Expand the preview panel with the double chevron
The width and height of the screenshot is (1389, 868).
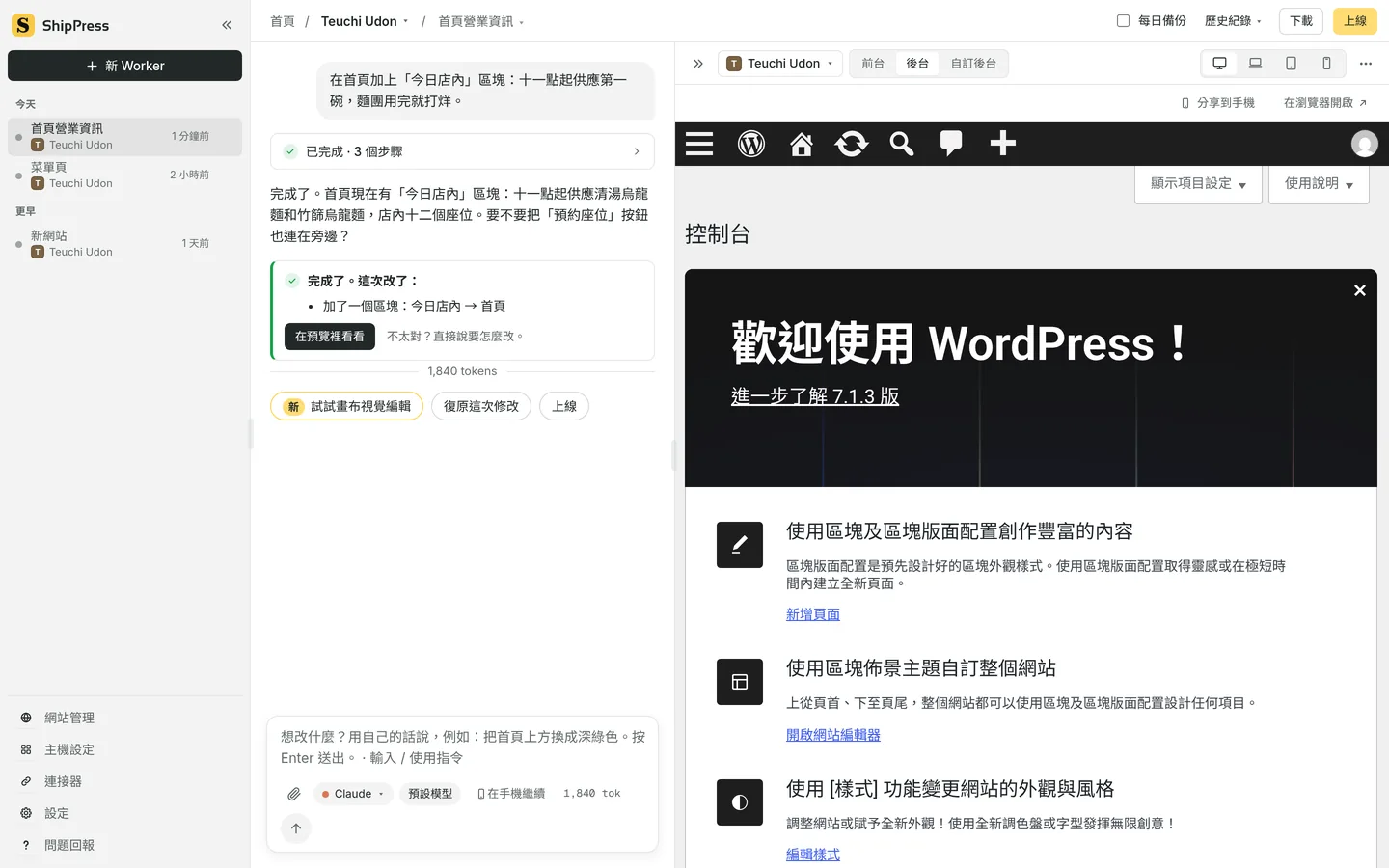coord(698,64)
